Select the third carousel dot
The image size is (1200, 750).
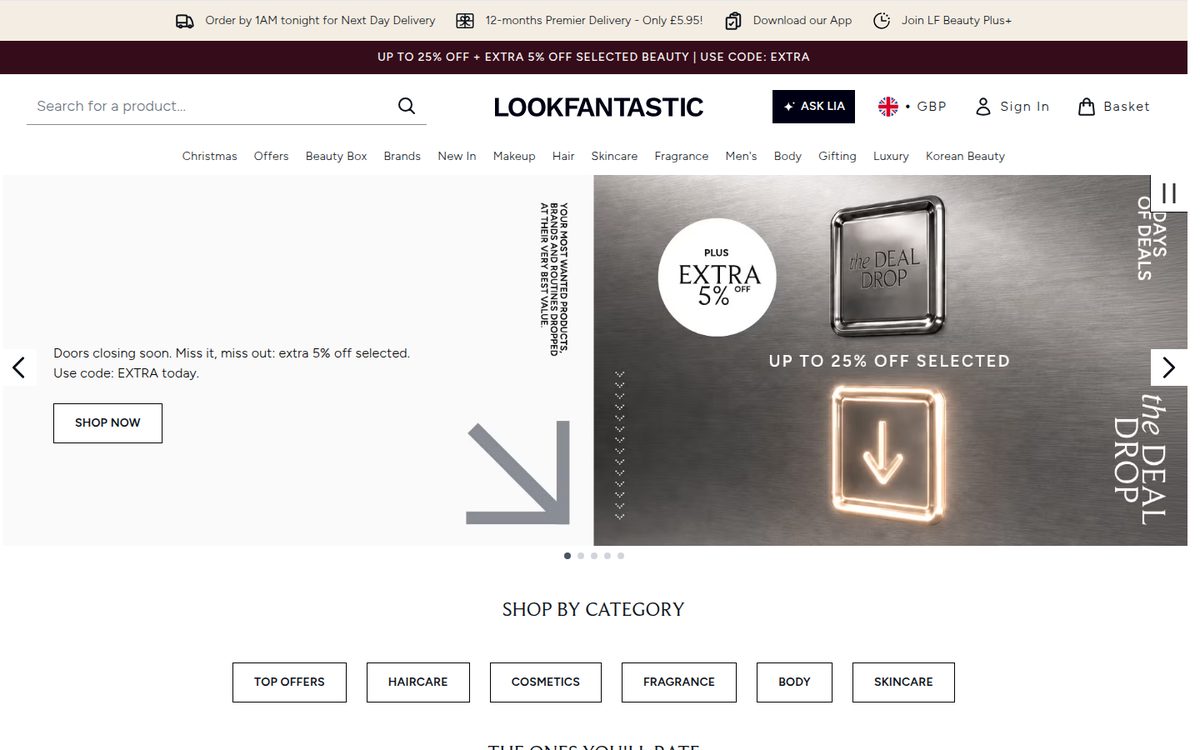coord(594,556)
